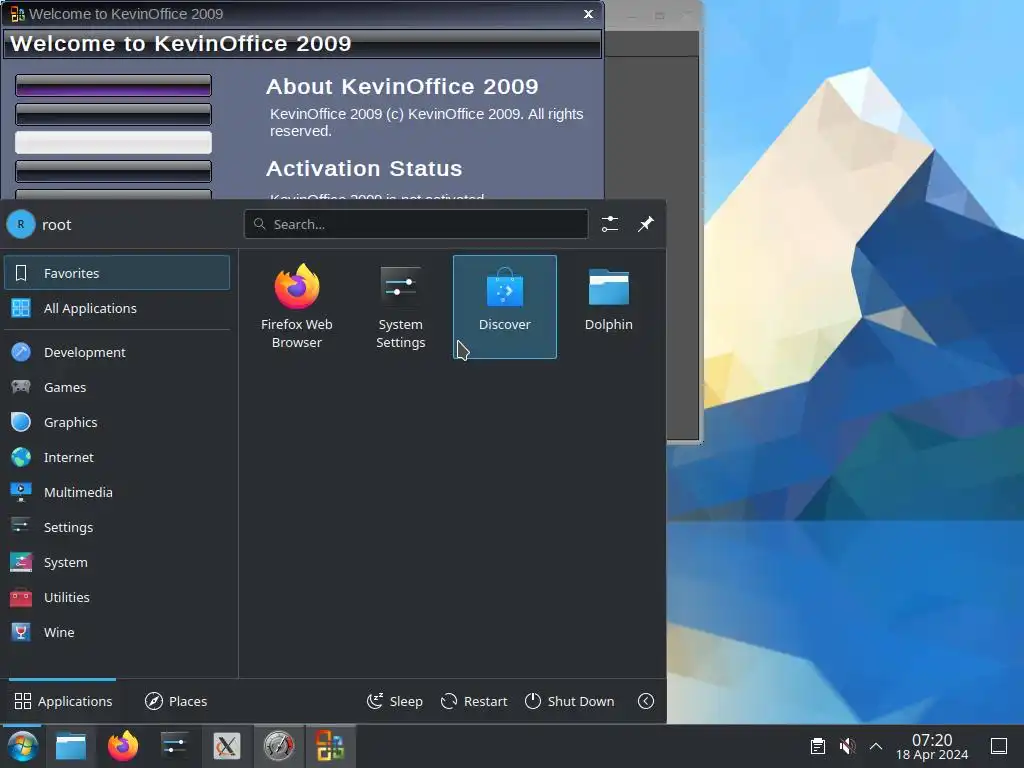Open System Settings taskbar icon

(x=174, y=746)
